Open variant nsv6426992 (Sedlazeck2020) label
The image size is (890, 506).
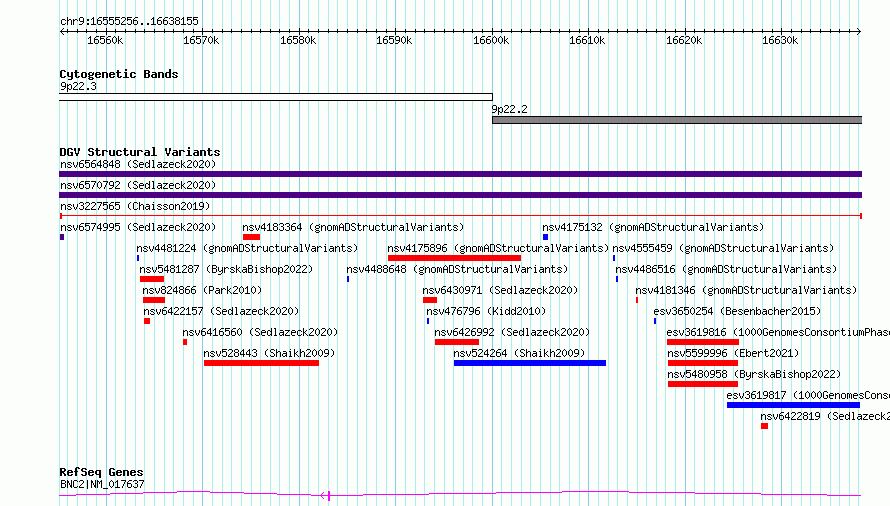pyautogui.click(x=512, y=332)
